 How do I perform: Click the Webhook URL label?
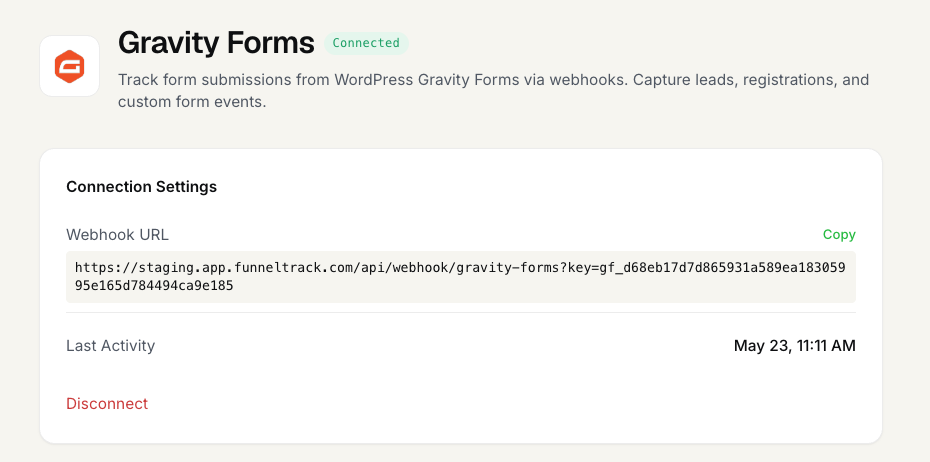(x=117, y=235)
